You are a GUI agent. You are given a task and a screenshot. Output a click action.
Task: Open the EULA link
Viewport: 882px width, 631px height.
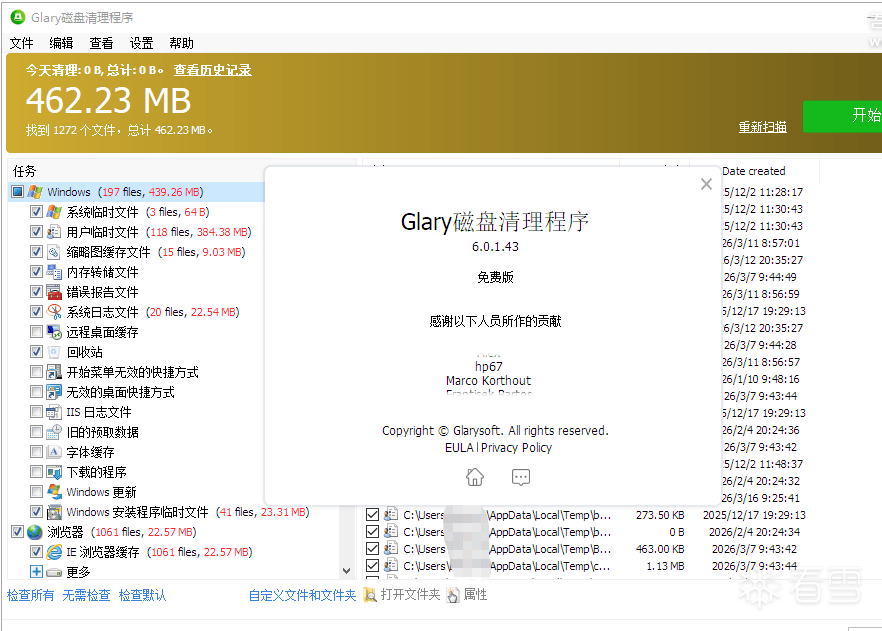(x=459, y=448)
